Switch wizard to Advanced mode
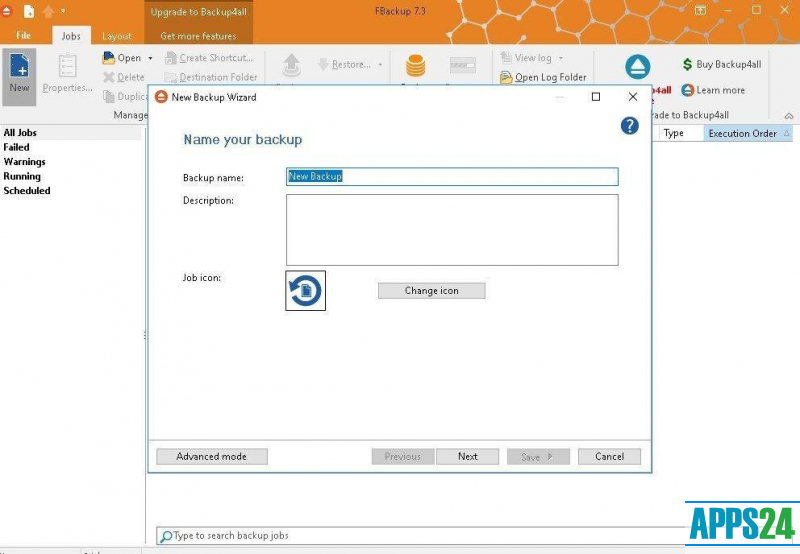Screen dimensions: 800x554 [211, 456]
